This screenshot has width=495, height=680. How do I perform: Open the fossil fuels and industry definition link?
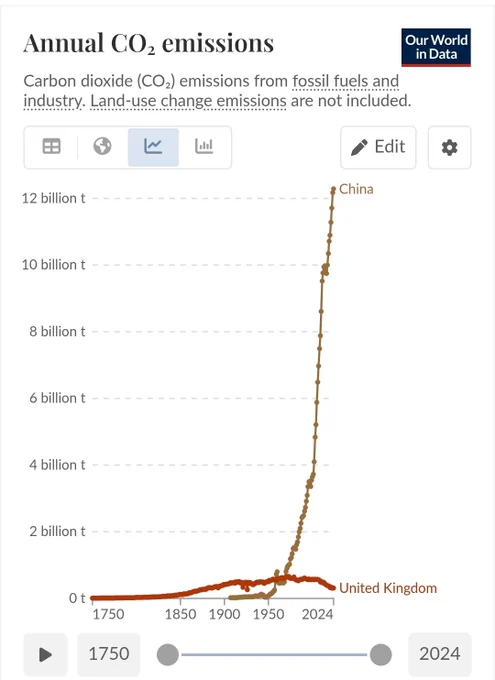point(211,91)
